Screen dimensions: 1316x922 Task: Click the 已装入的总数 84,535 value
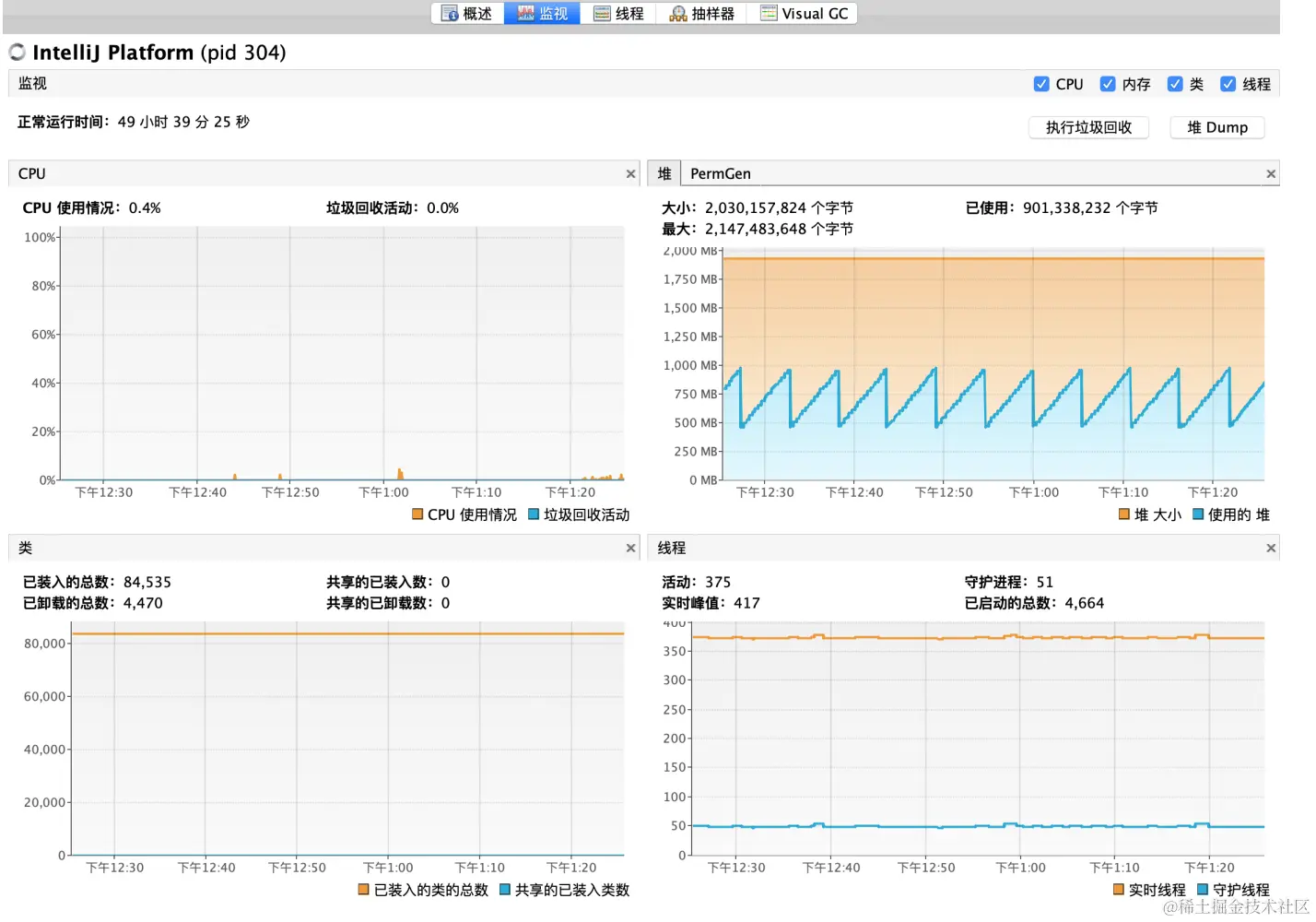pos(147,583)
